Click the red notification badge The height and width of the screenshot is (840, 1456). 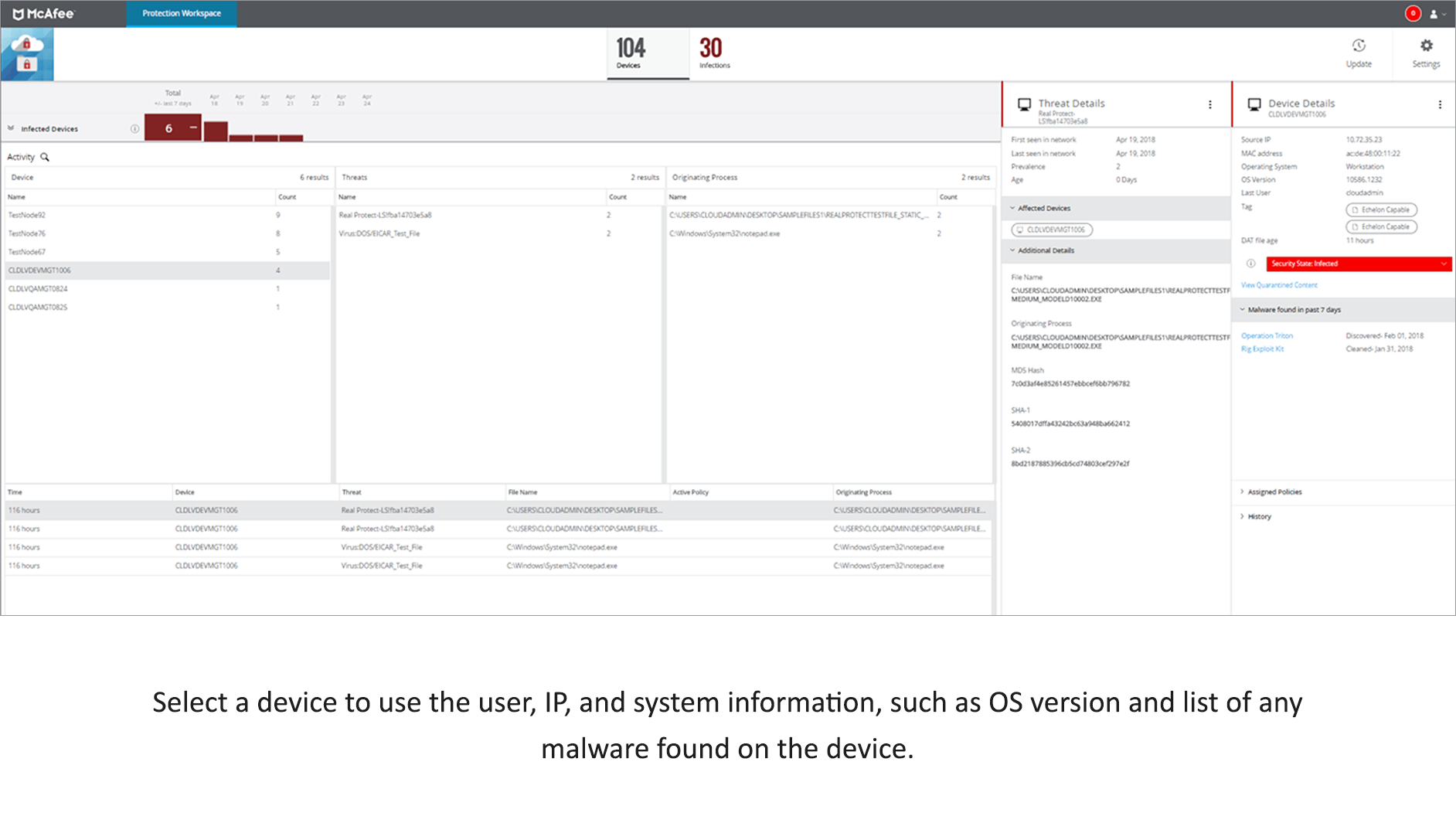pyautogui.click(x=1413, y=13)
